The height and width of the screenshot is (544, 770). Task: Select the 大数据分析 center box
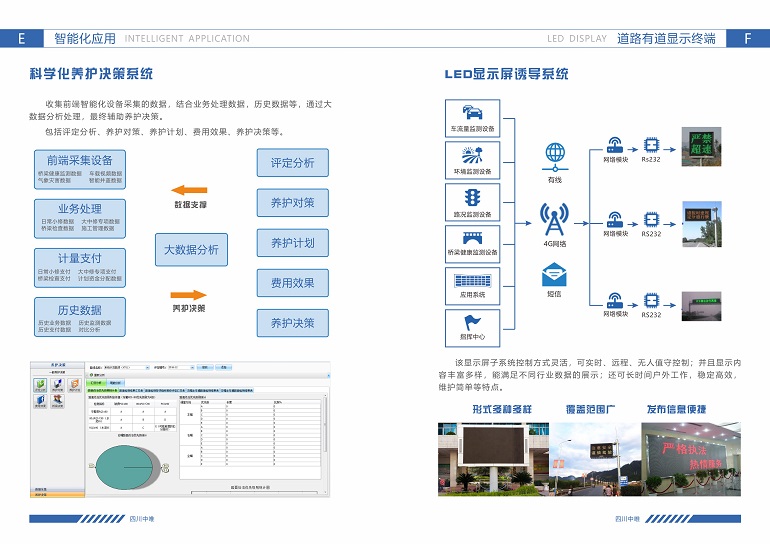pos(191,249)
